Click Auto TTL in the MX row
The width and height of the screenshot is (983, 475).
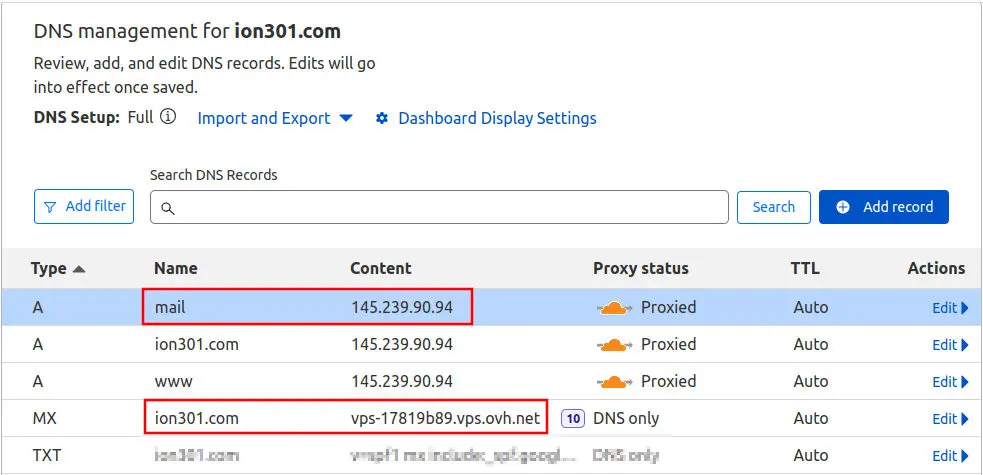(x=811, y=418)
